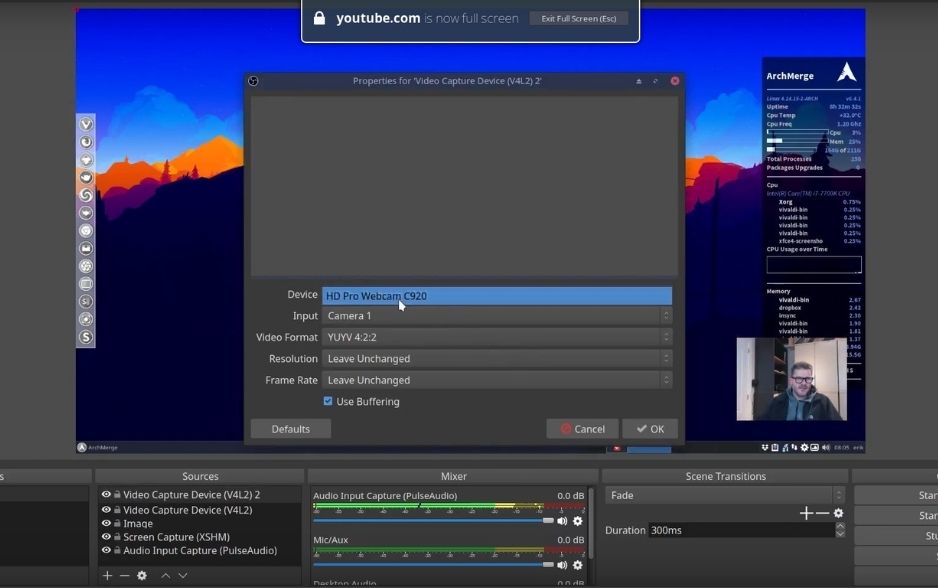This screenshot has height=588, width=938.
Task: Launch Vivaldi from the desktop dock
Action: coord(86,124)
